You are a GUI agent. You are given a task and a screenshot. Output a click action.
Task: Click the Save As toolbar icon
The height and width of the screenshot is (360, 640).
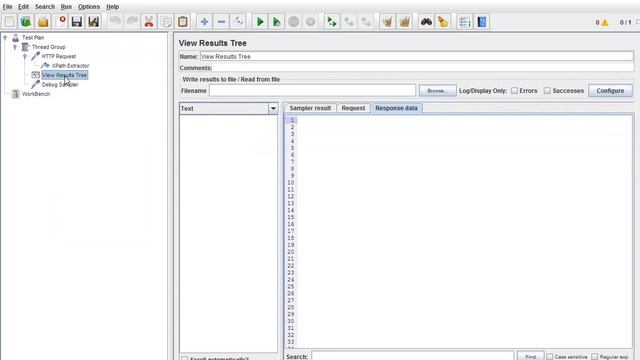(93, 22)
